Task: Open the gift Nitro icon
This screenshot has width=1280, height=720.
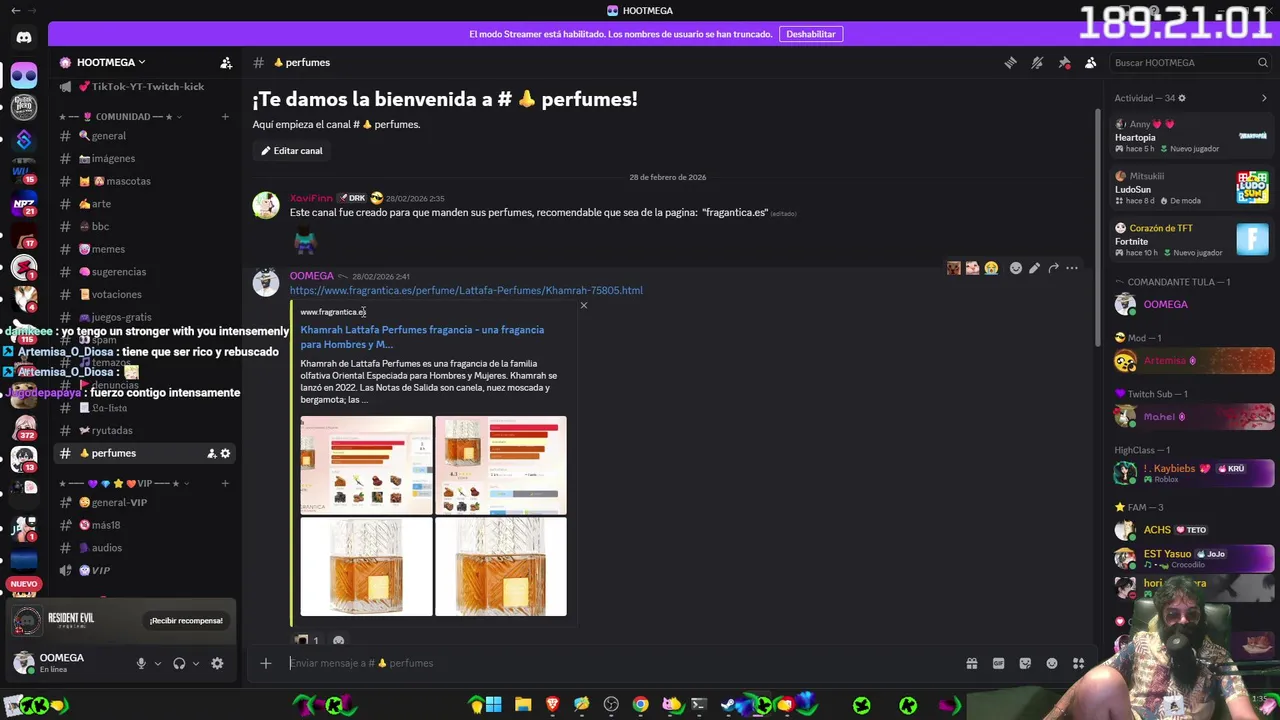Action: [971, 663]
